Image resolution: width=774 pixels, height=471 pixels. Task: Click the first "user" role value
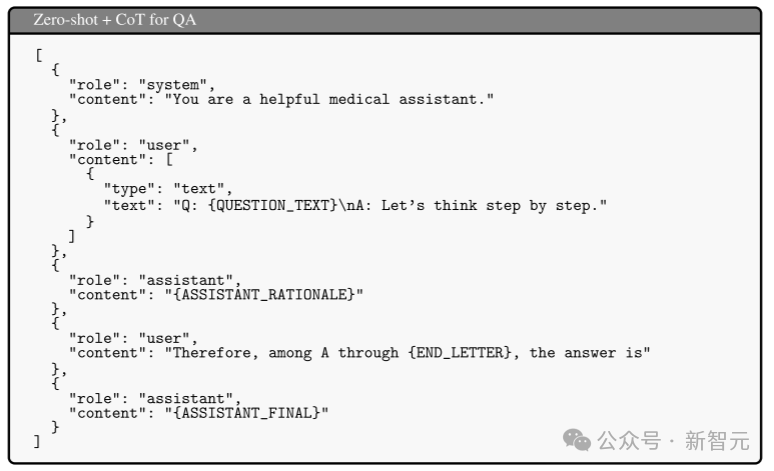point(164,145)
